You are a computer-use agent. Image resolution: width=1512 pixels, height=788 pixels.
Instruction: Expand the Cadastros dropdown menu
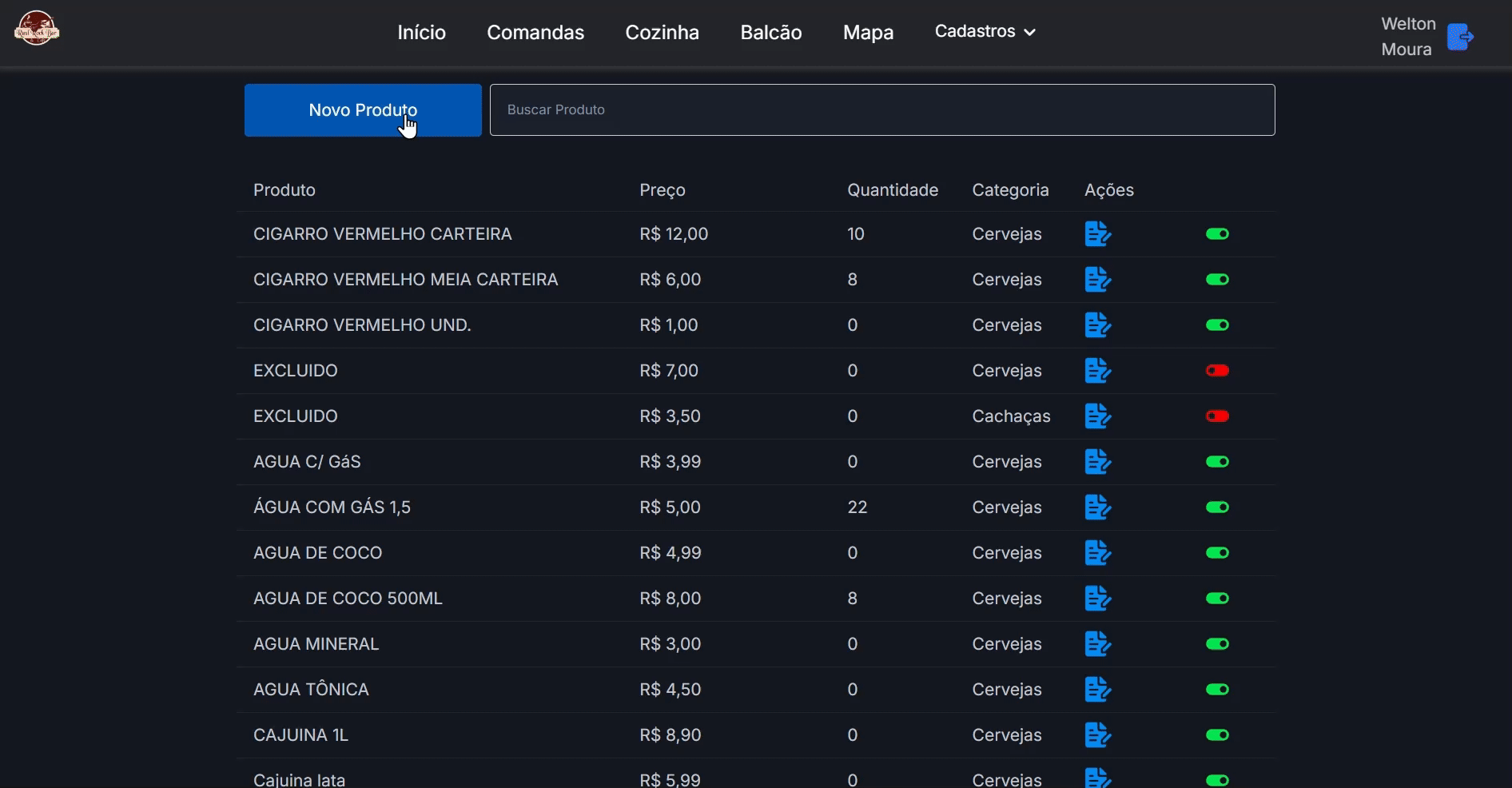[985, 32]
